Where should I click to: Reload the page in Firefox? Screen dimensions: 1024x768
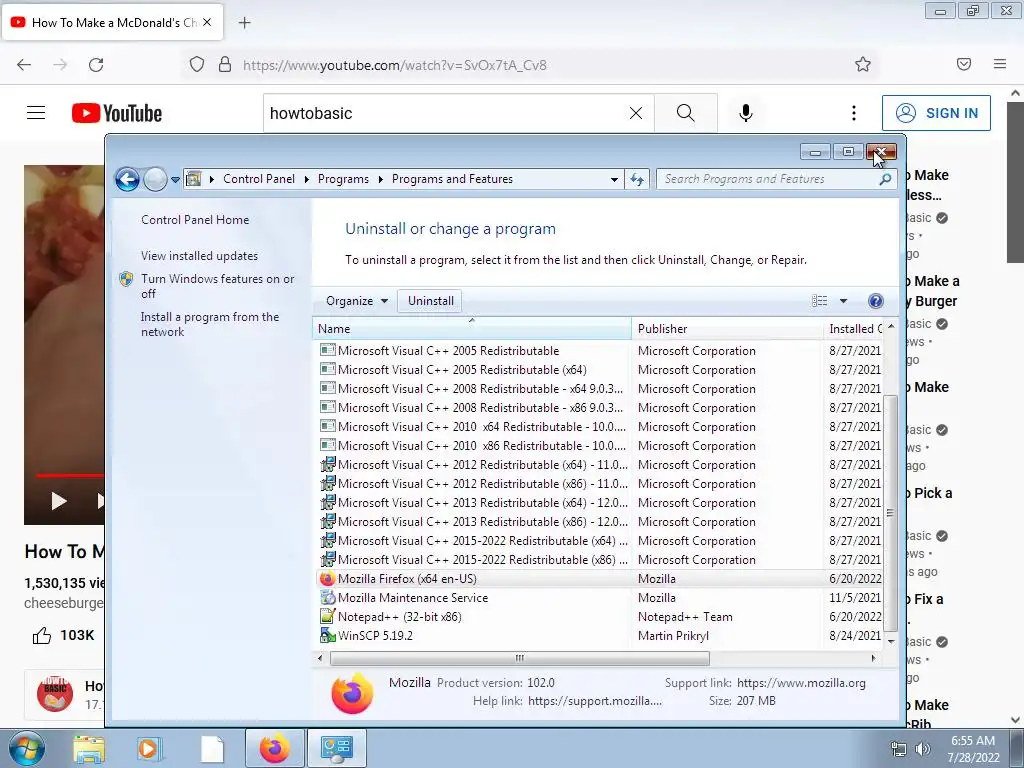click(x=96, y=65)
